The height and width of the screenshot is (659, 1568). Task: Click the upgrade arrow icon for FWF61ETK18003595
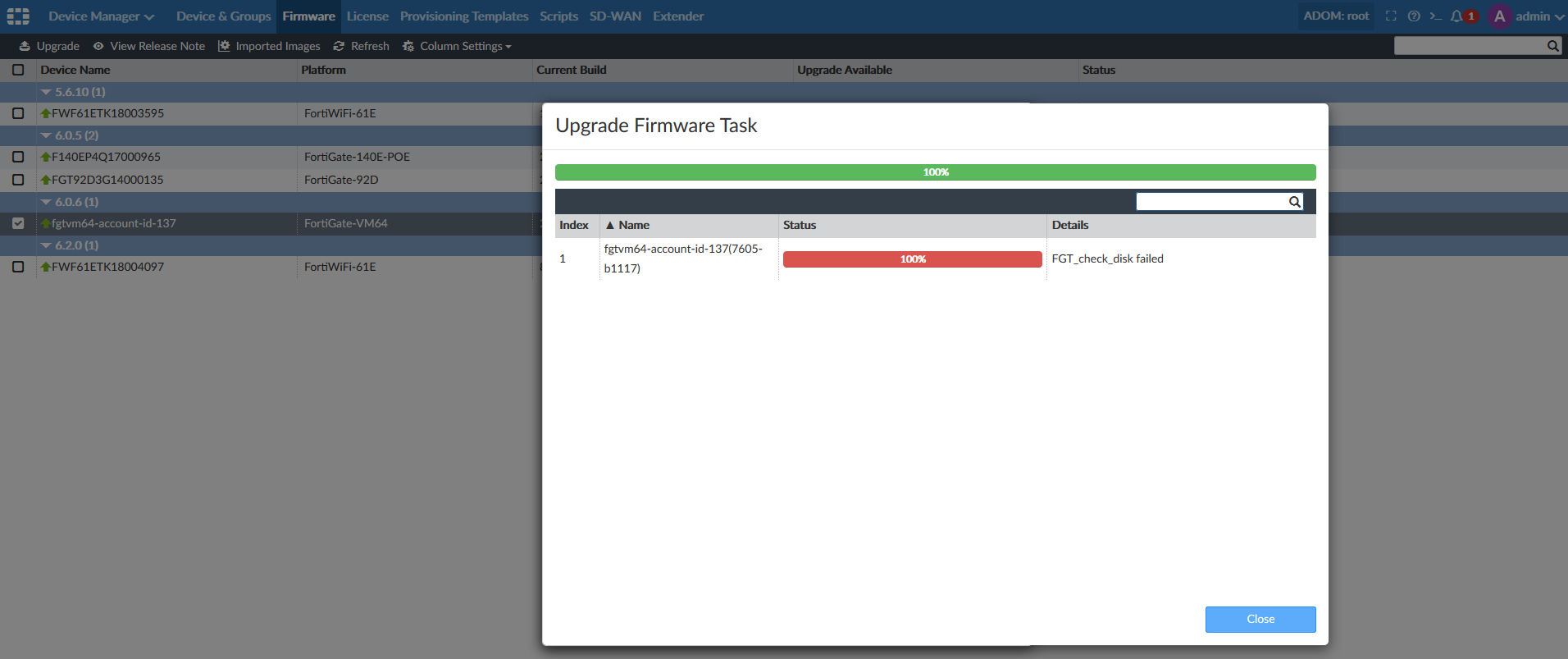tap(46, 113)
